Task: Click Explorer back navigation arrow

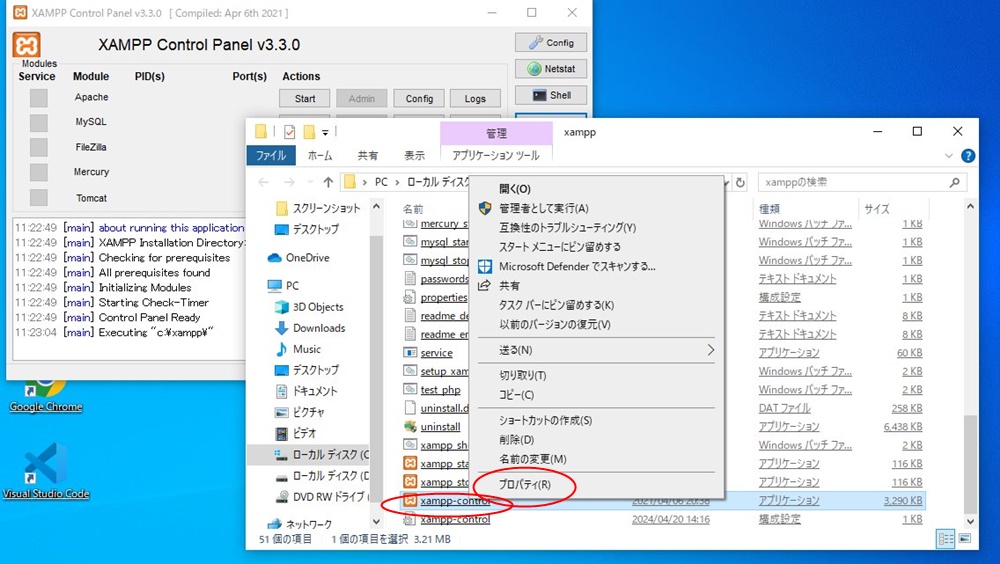Action: pyautogui.click(x=263, y=182)
